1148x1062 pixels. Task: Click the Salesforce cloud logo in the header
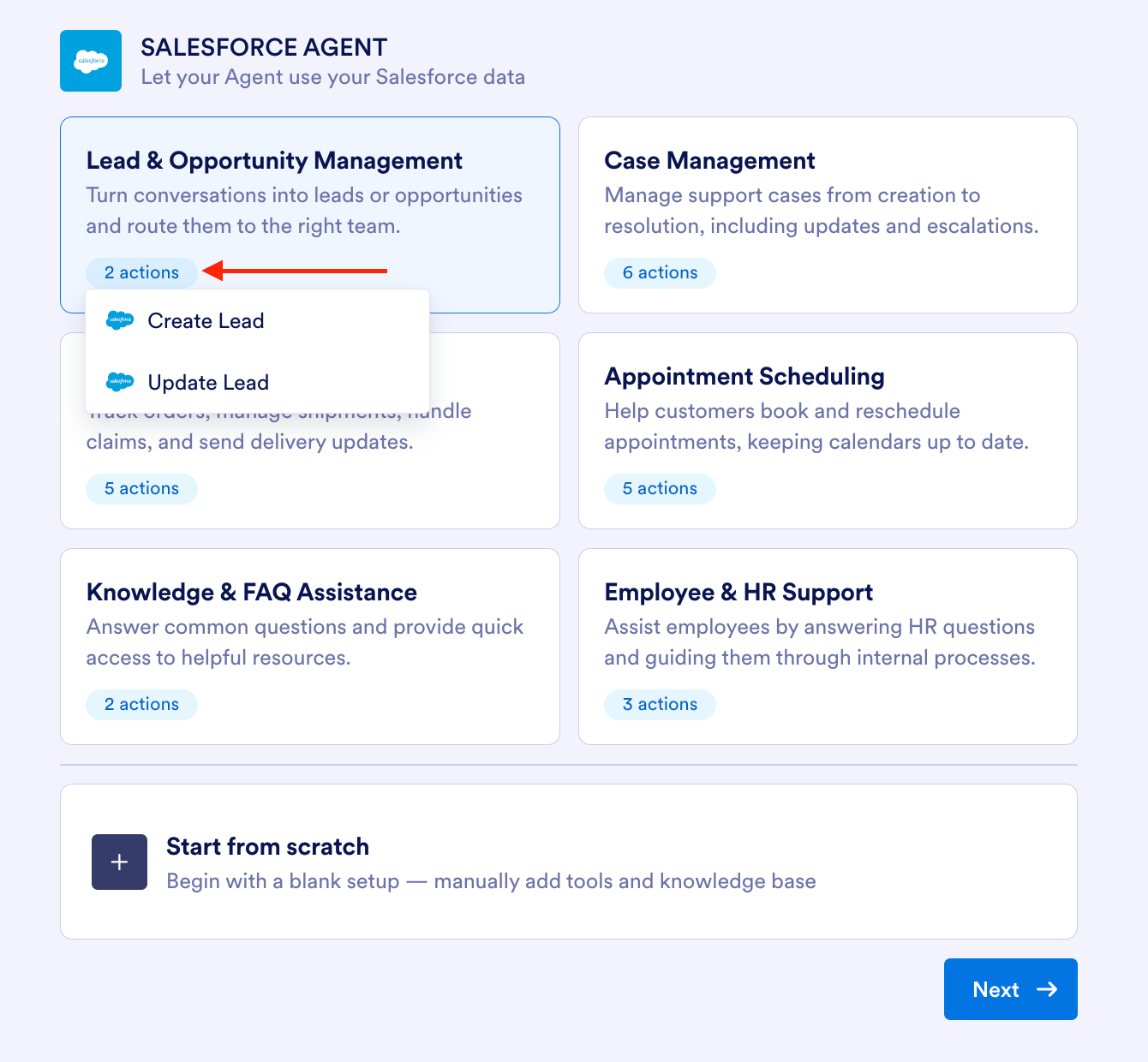click(x=90, y=61)
